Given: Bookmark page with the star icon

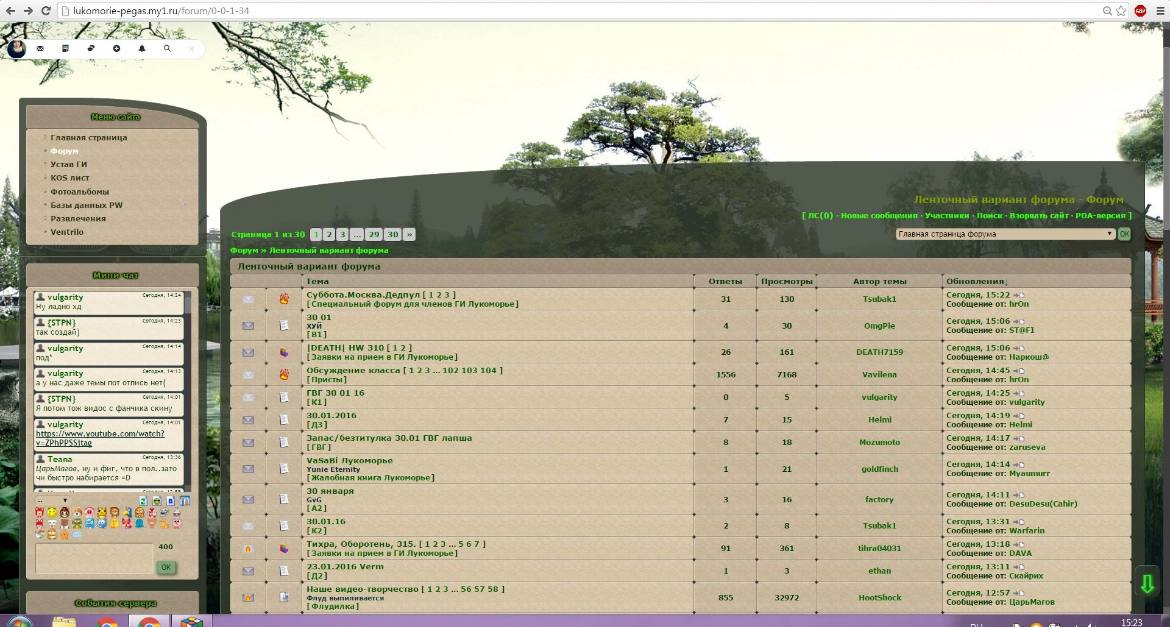Looking at the screenshot, I should (1121, 10).
